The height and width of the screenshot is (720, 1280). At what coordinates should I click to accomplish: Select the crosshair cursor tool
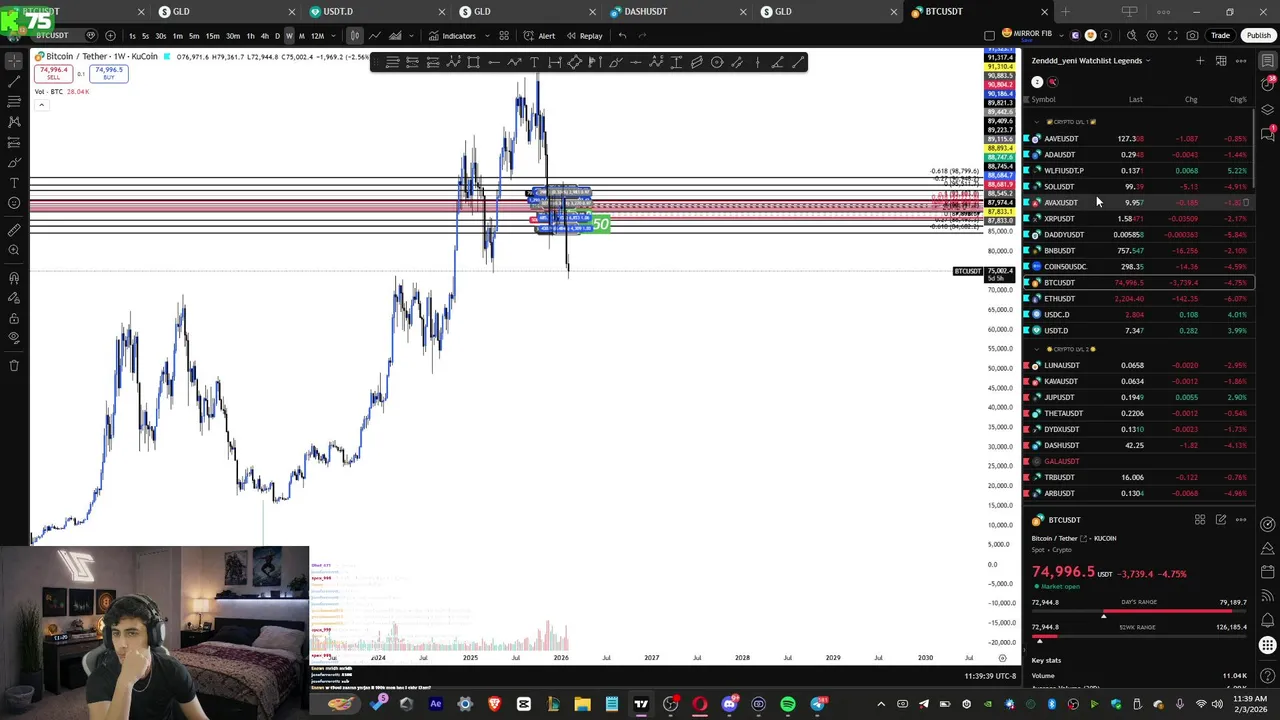14,60
